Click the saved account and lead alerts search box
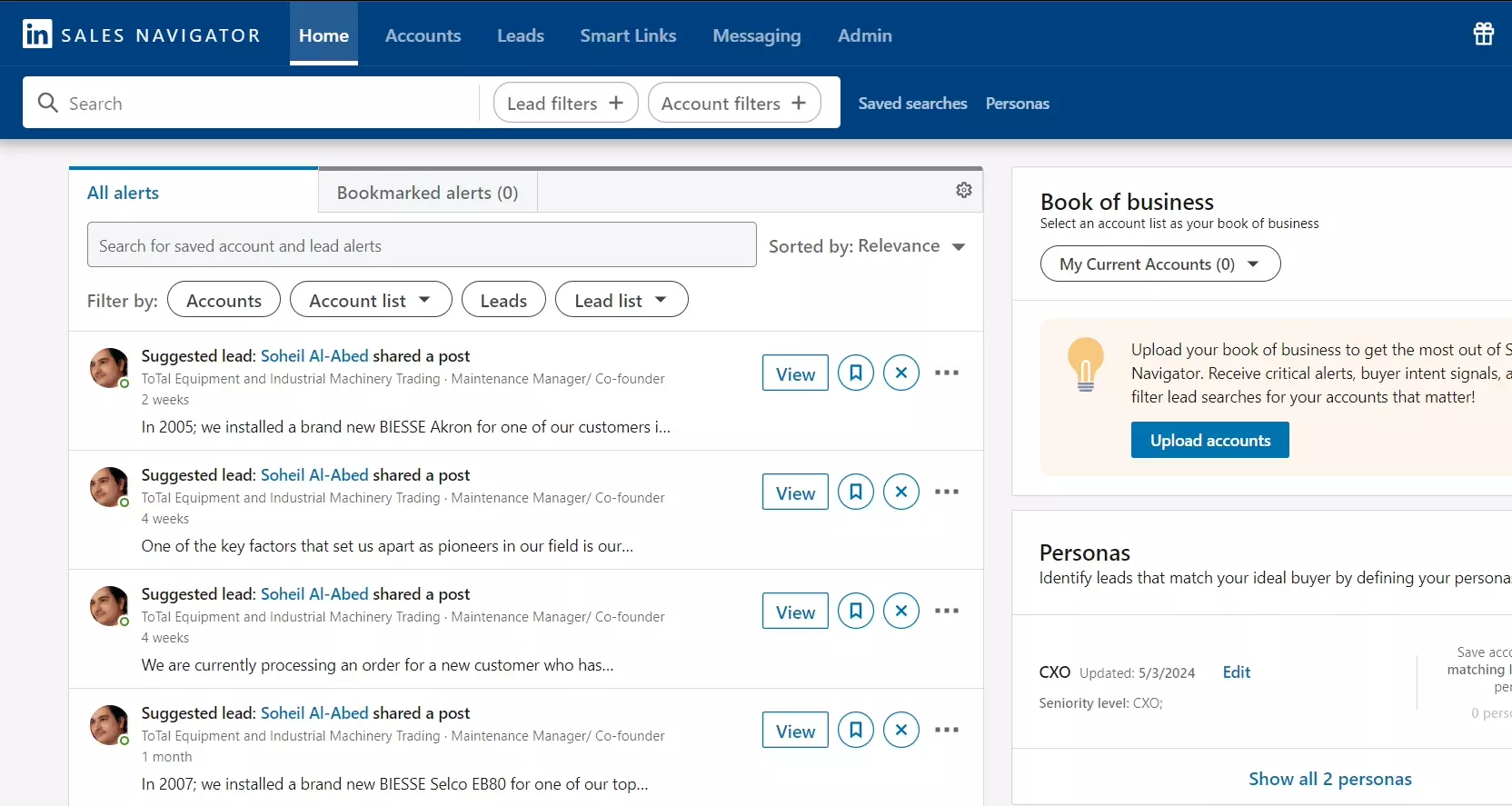This screenshot has height=806, width=1512. 422,245
